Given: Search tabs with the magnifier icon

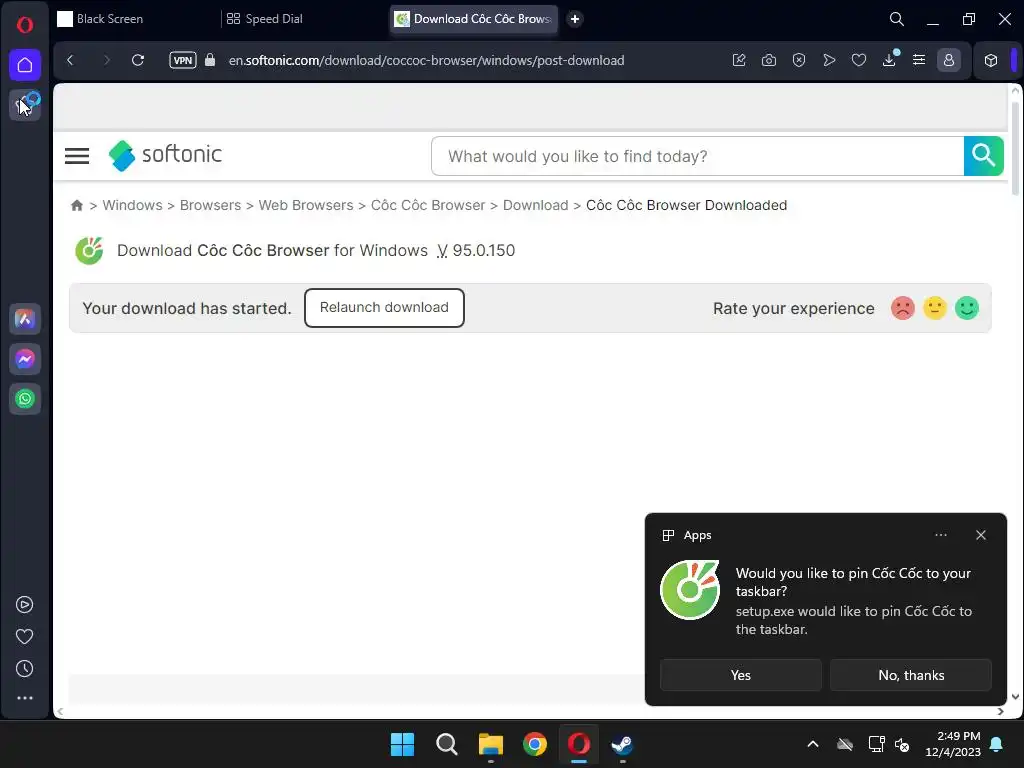Looking at the screenshot, I should pyautogui.click(x=897, y=19).
